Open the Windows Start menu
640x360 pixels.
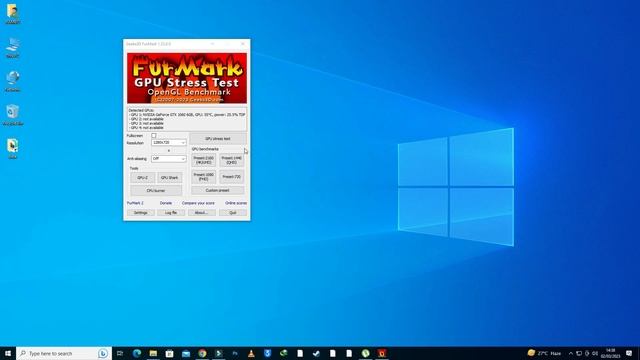click(x=8, y=353)
